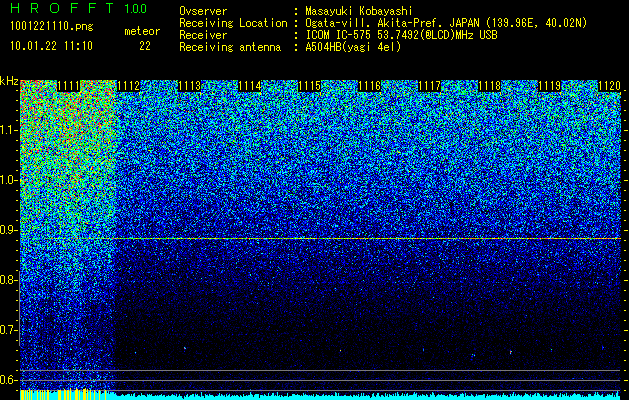Screen dimensions: 629x400
Task: Click the date stamp 10.01.22 11:10
Action: pyautogui.click(x=51, y=46)
